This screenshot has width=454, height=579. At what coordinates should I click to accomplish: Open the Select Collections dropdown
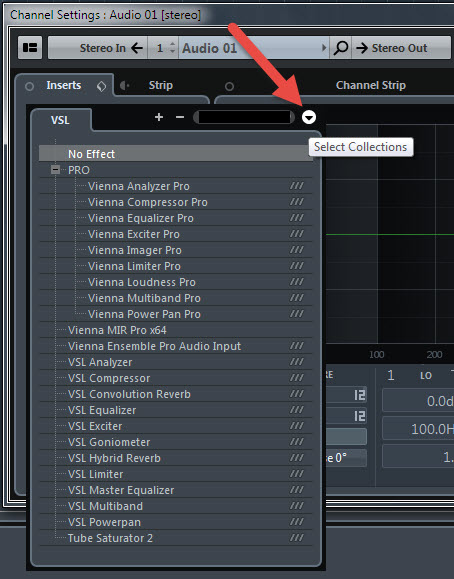309,117
